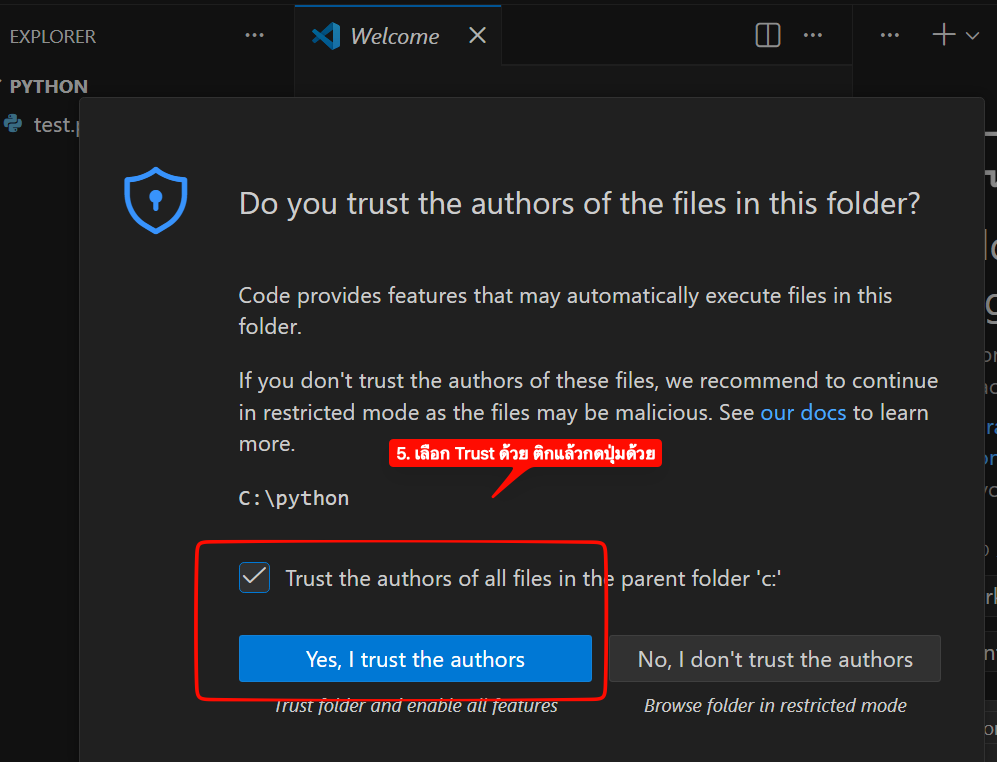Expand the chevron dropdown beside the plus icon
The width and height of the screenshot is (997, 762).
coord(972,37)
